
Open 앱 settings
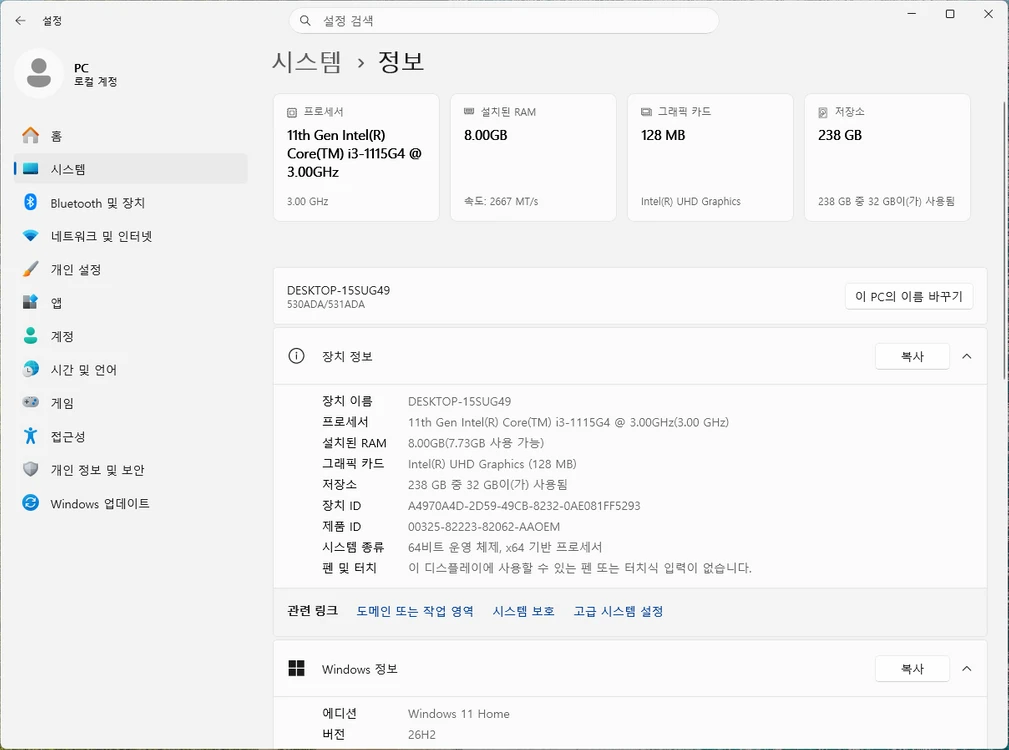pos(131,302)
